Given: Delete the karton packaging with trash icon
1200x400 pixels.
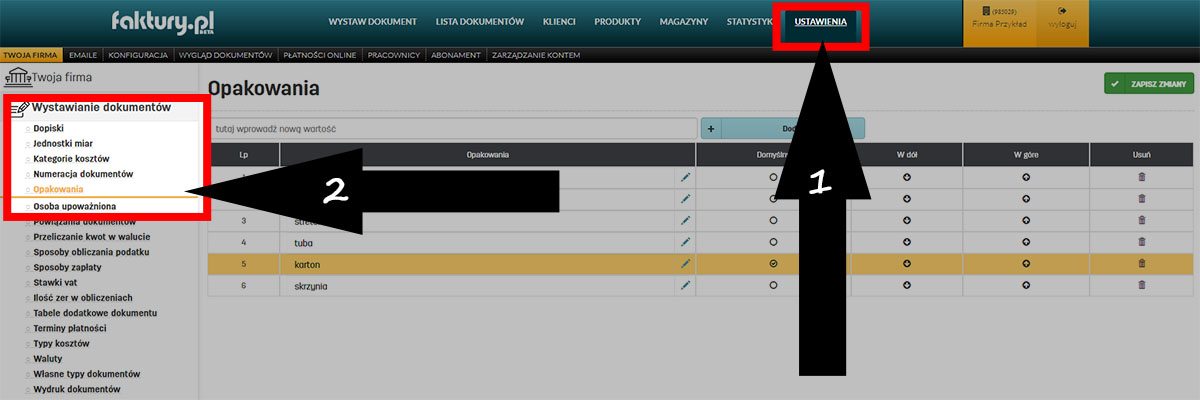Looking at the screenshot, I should tap(1142, 263).
